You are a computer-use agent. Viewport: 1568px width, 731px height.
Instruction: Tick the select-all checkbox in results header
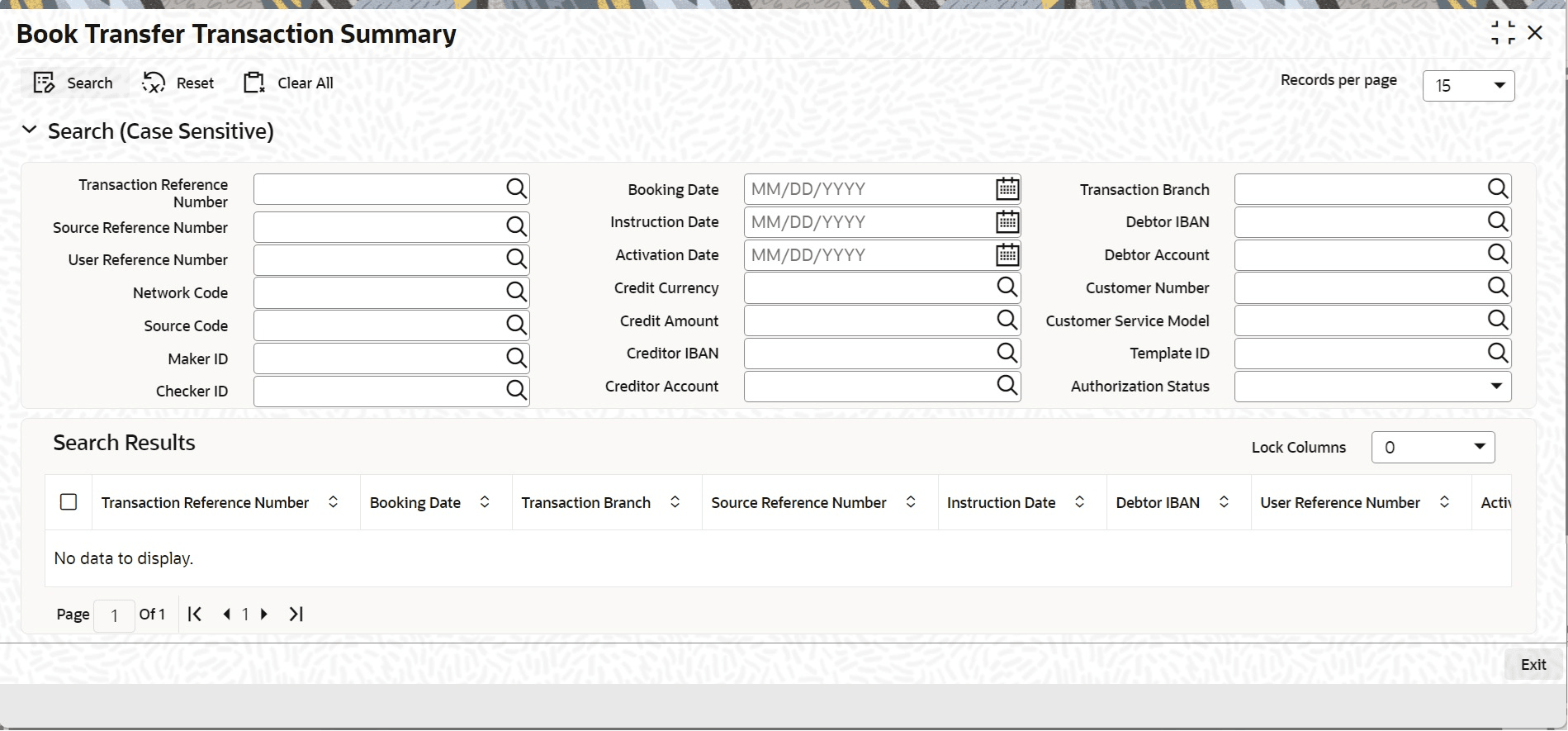(x=69, y=502)
